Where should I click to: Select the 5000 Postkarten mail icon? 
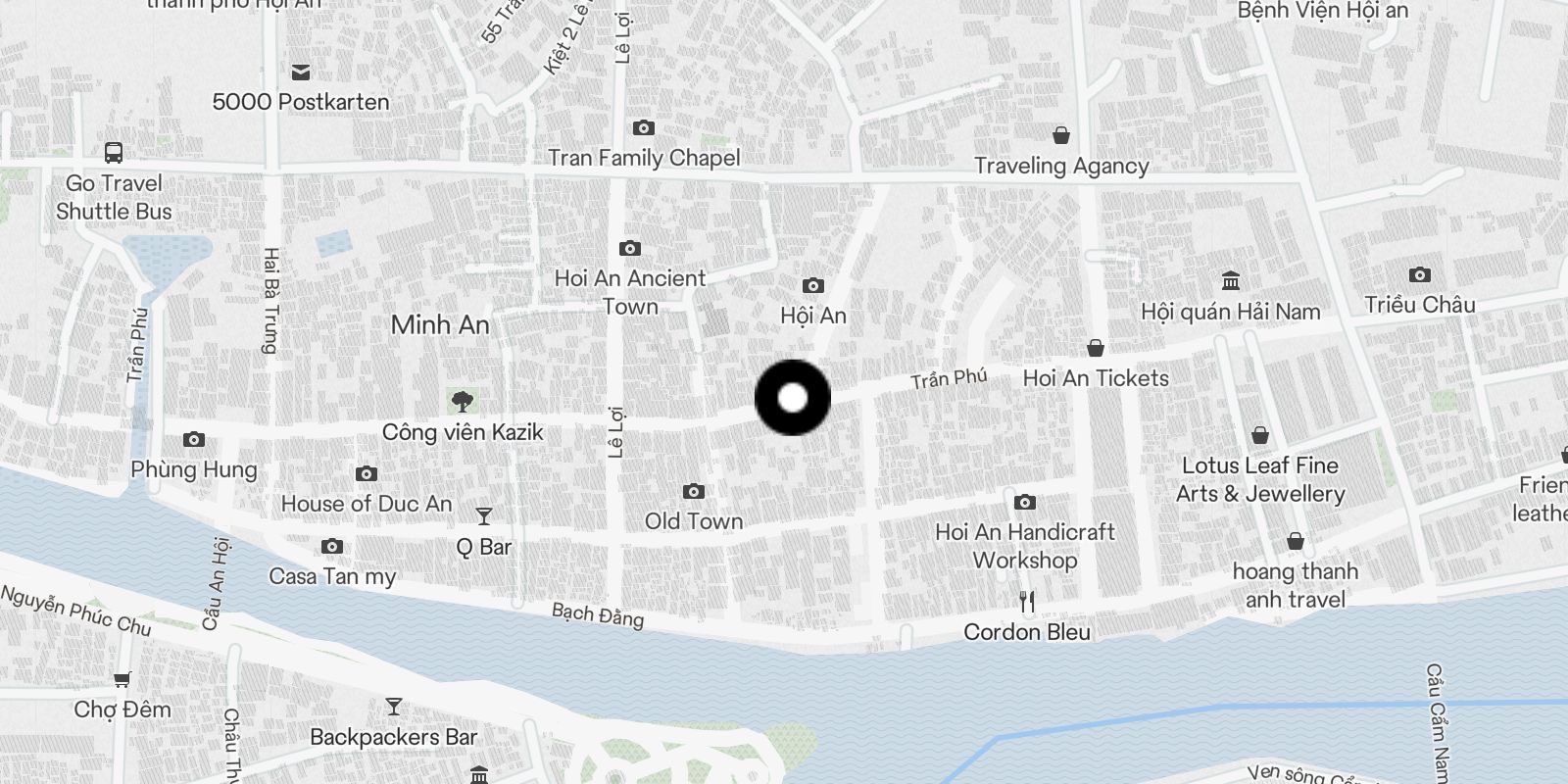(301, 72)
